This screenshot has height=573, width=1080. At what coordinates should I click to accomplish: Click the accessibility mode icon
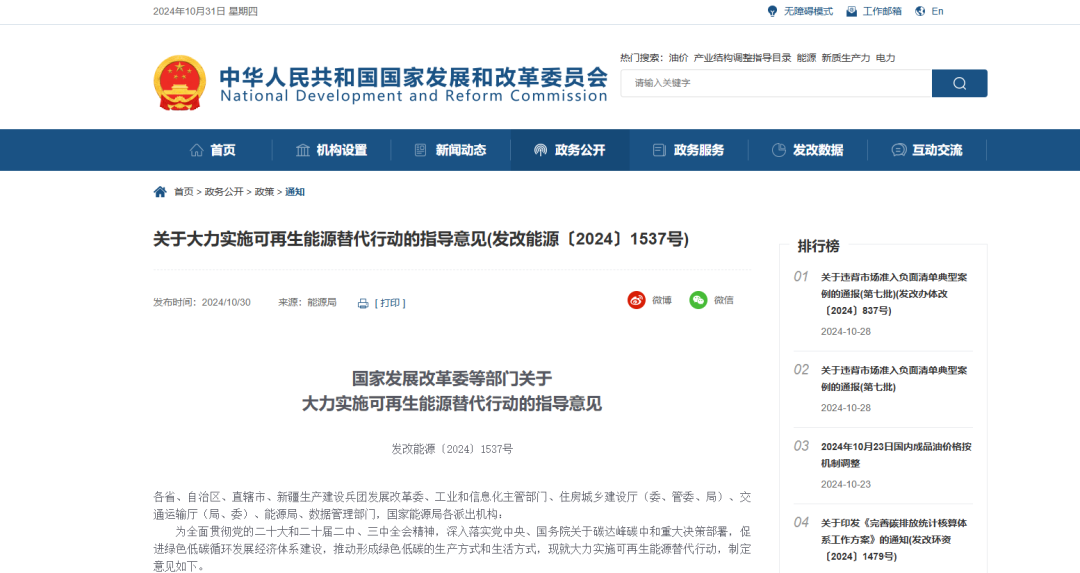pos(772,11)
